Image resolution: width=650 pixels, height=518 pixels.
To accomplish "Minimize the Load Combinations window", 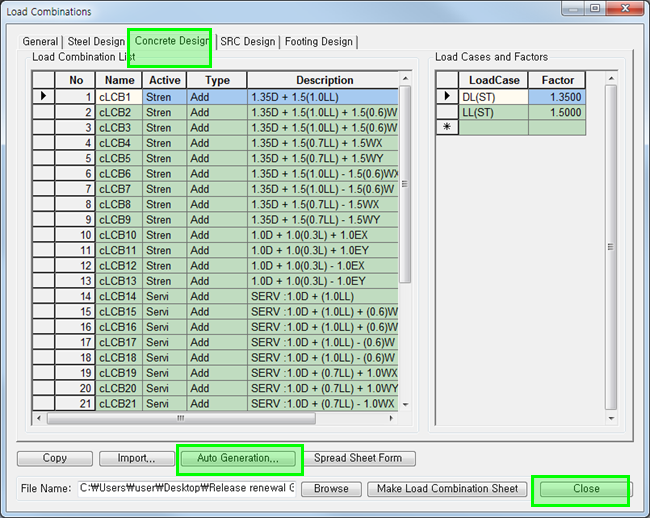I will [573, 8].
